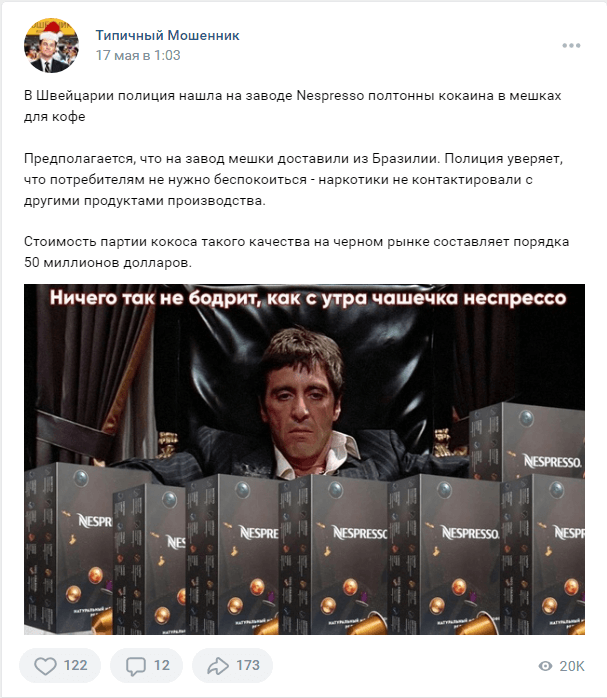Click the Nespresso logo on the top-right box

[552, 461]
